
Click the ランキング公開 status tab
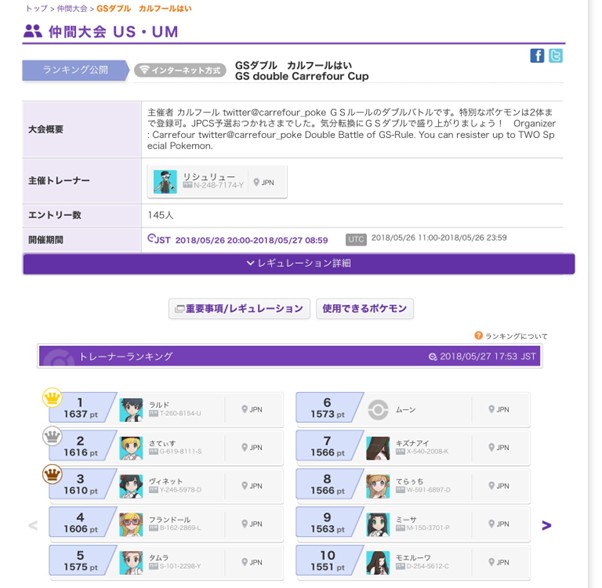[75, 70]
